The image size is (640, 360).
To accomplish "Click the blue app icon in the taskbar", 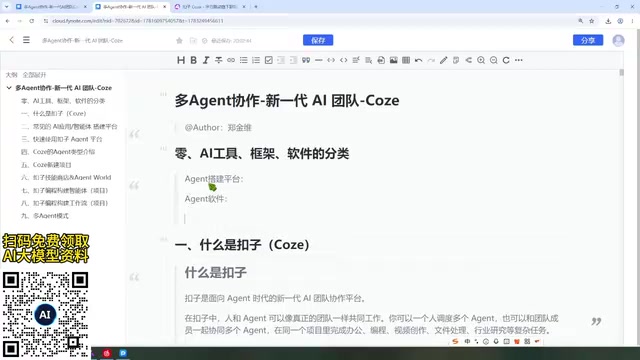I will pos(123,353).
